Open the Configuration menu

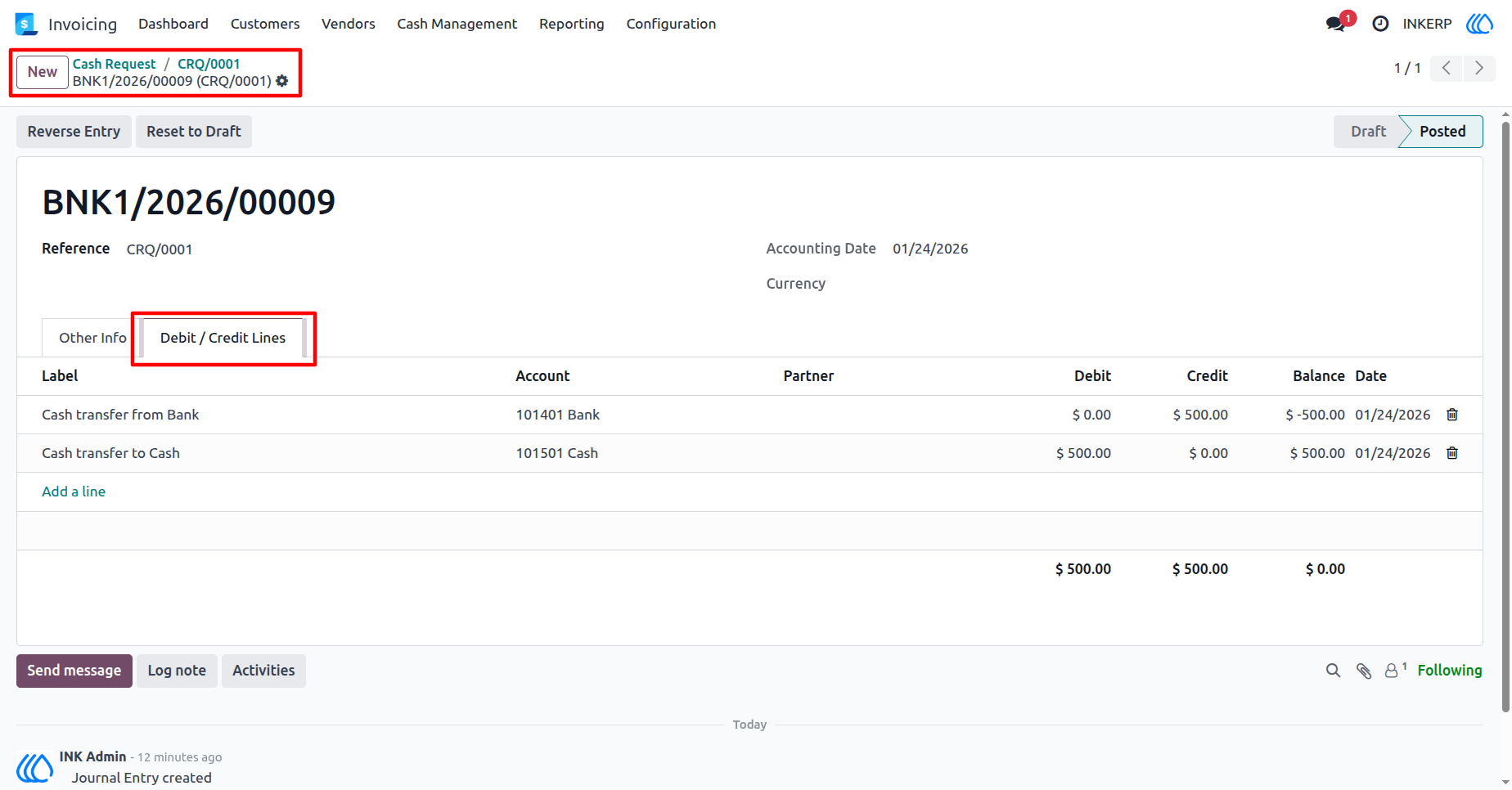672,24
